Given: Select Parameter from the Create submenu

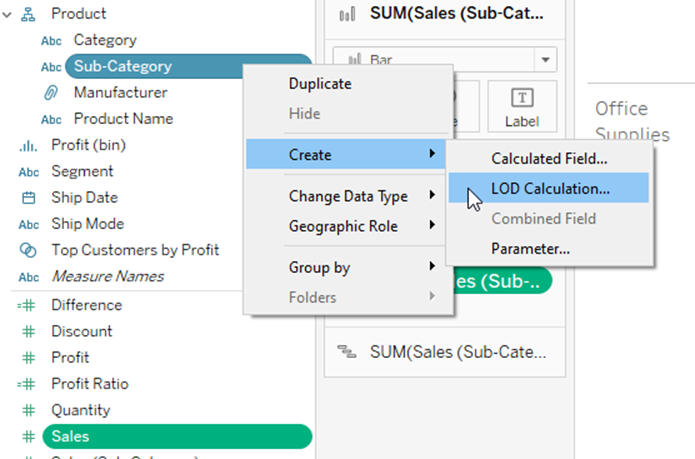Looking at the screenshot, I should pyautogui.click(x=530, y=248).
